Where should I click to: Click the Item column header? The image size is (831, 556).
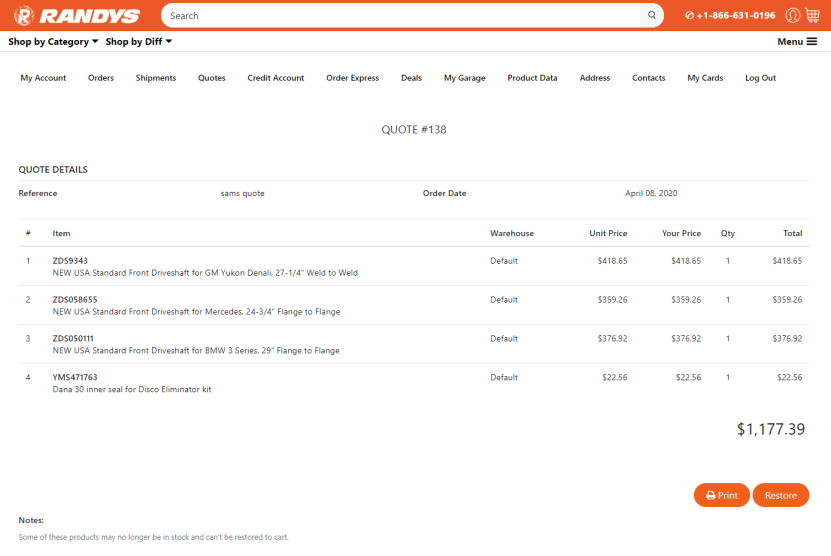[61, 233]
